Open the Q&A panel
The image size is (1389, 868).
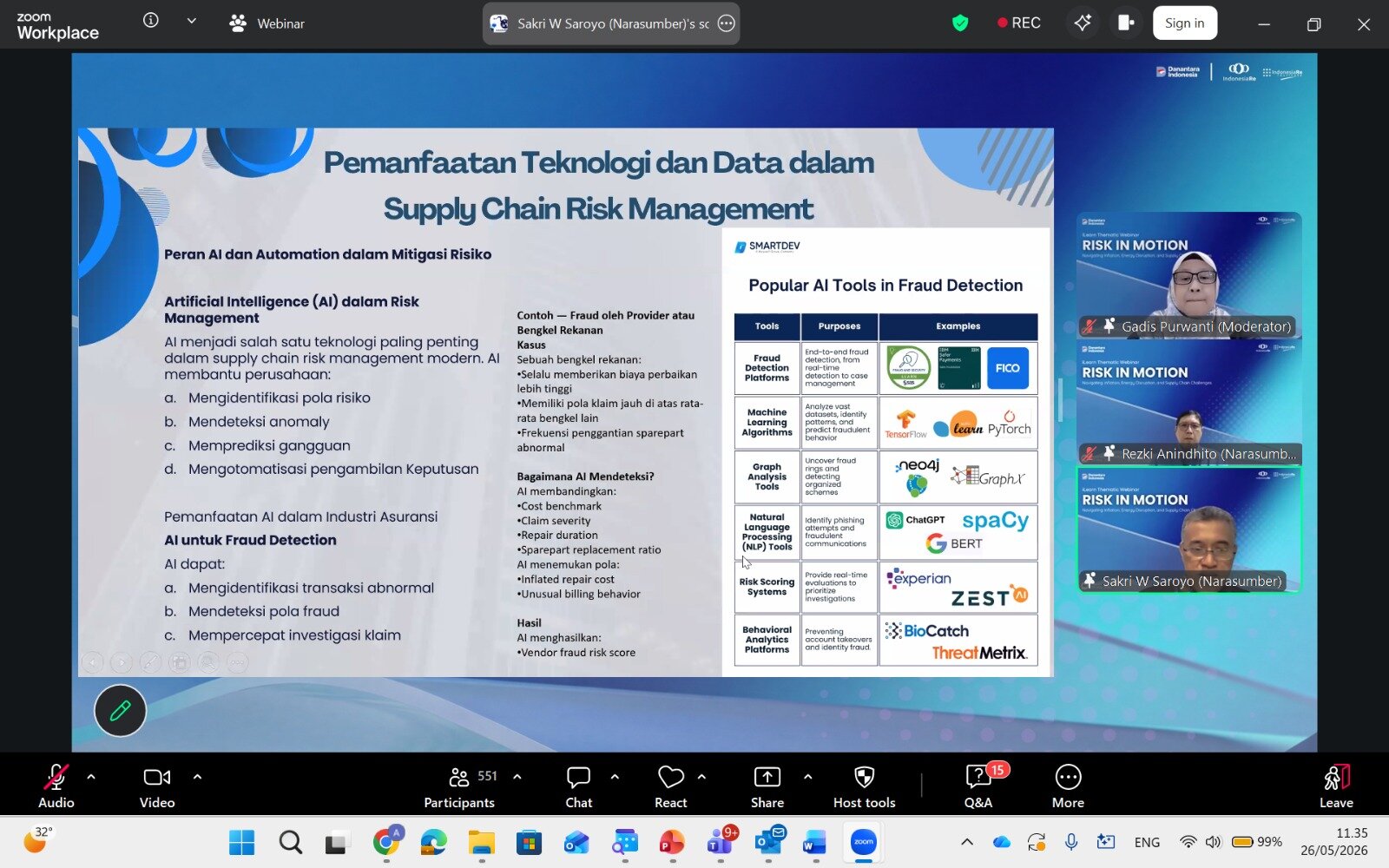[978, 786]
